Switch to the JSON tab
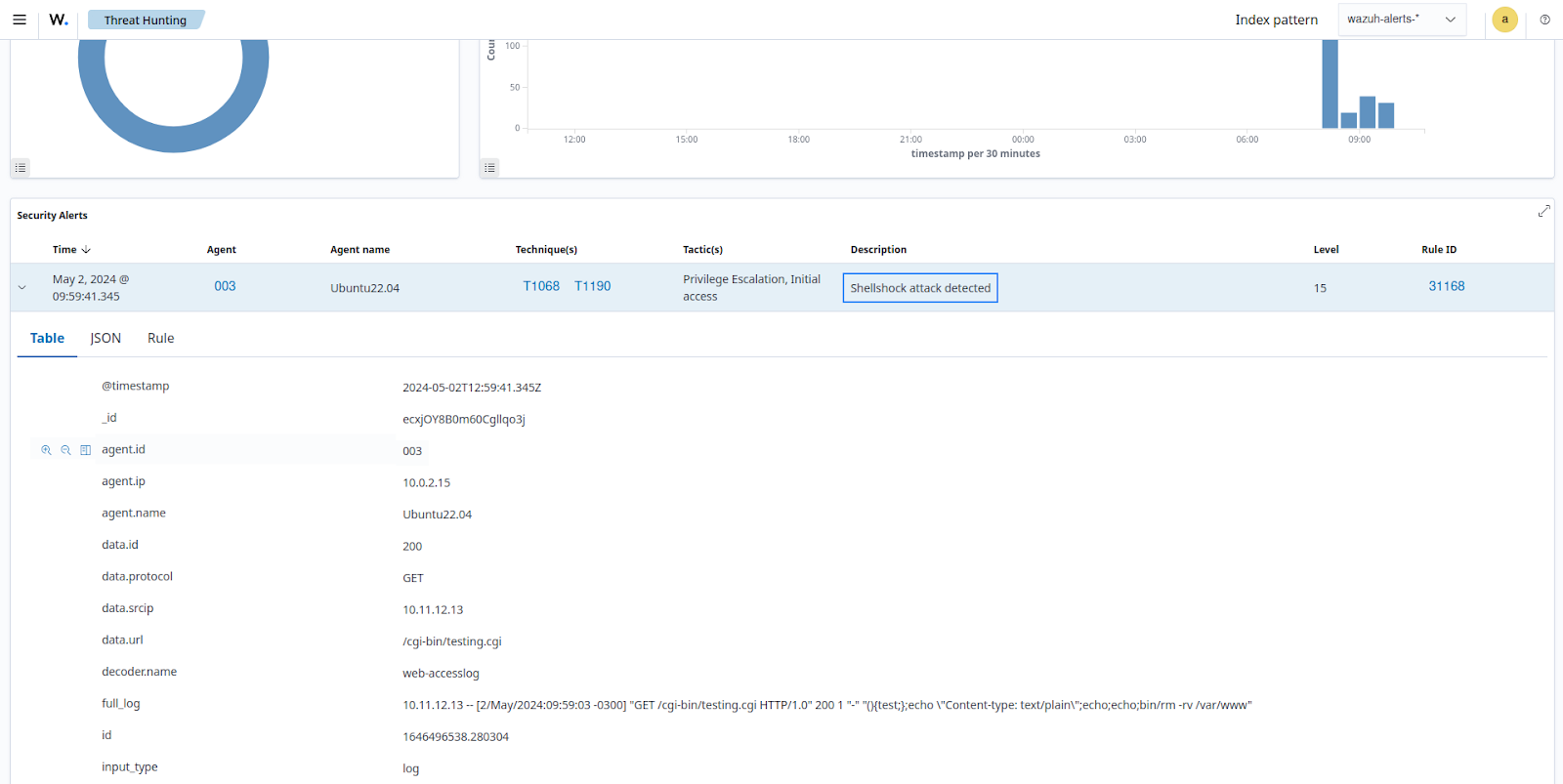 pos(106,338)
